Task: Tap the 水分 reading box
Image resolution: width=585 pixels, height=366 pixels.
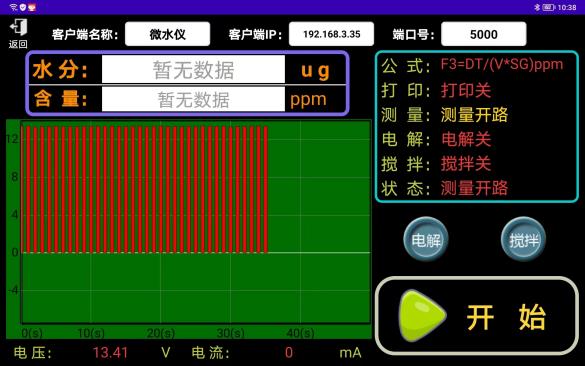Action: 193,69
